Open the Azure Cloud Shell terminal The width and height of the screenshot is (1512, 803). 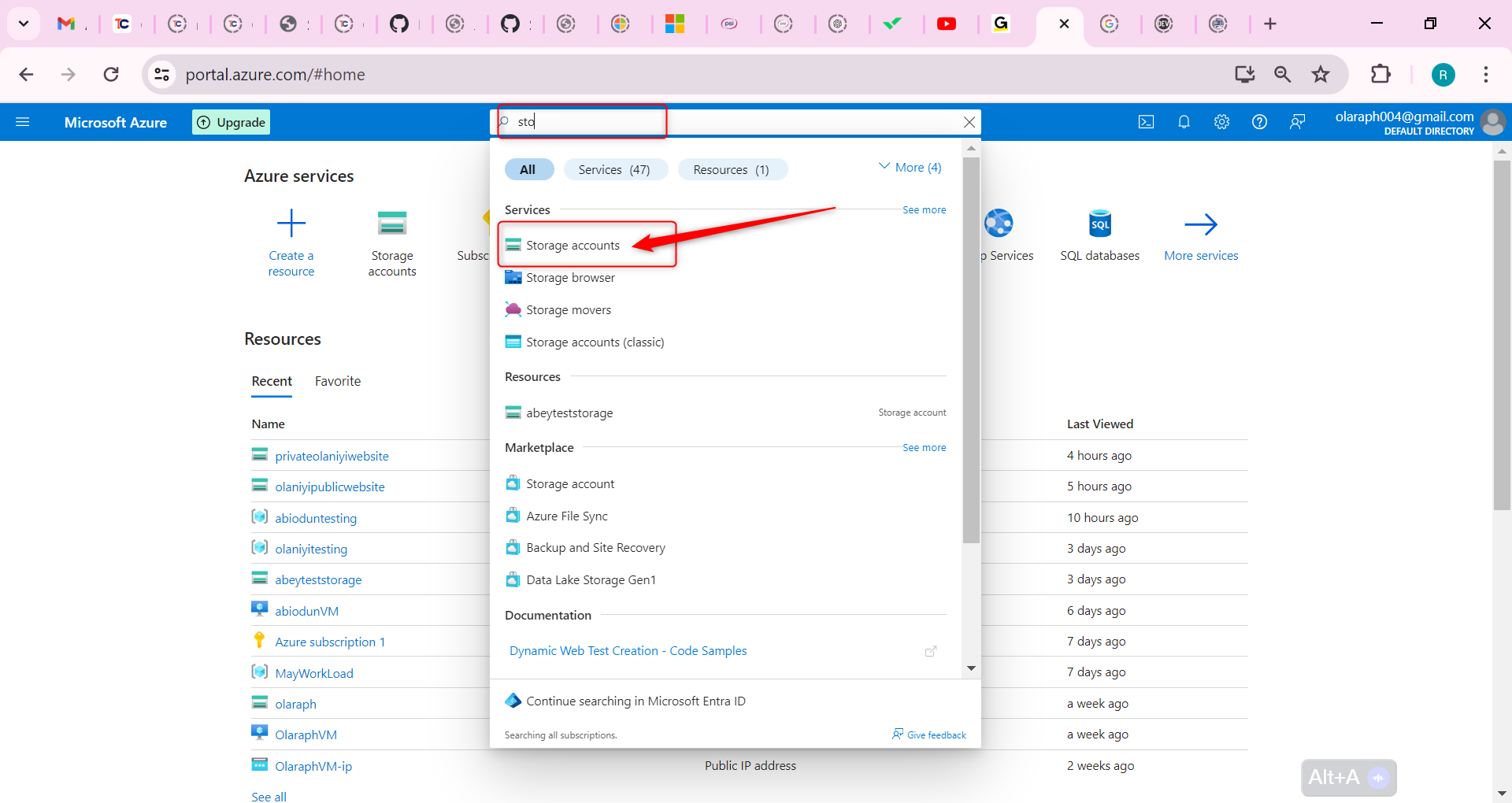(x=1147, y=121)
